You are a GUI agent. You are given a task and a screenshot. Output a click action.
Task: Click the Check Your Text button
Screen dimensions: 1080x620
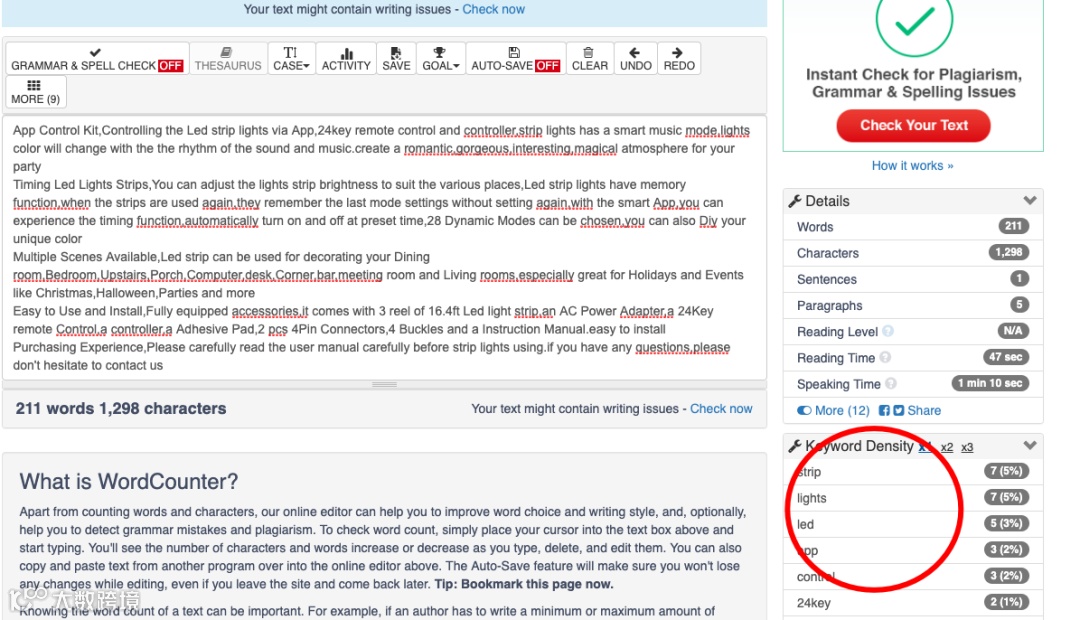pyautogui.click(x=913, y=125)
